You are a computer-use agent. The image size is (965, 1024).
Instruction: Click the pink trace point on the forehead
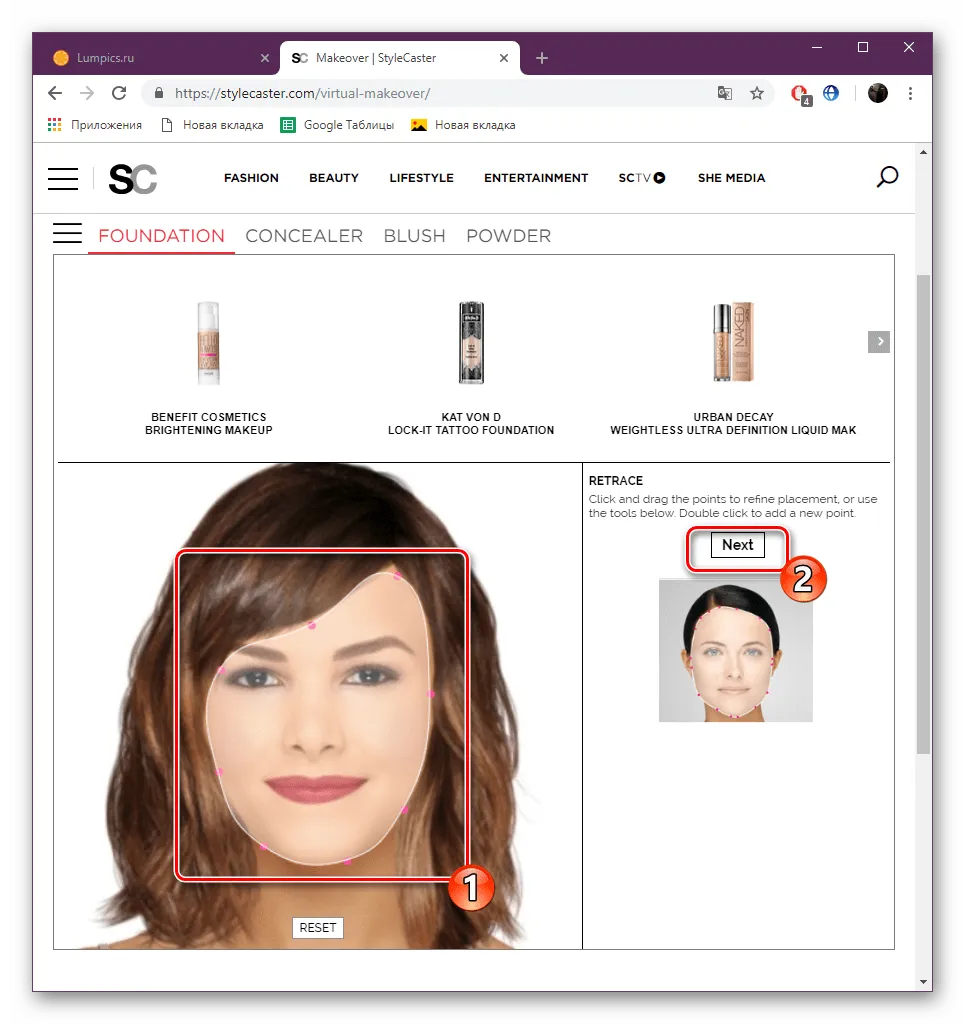point(312,626)
